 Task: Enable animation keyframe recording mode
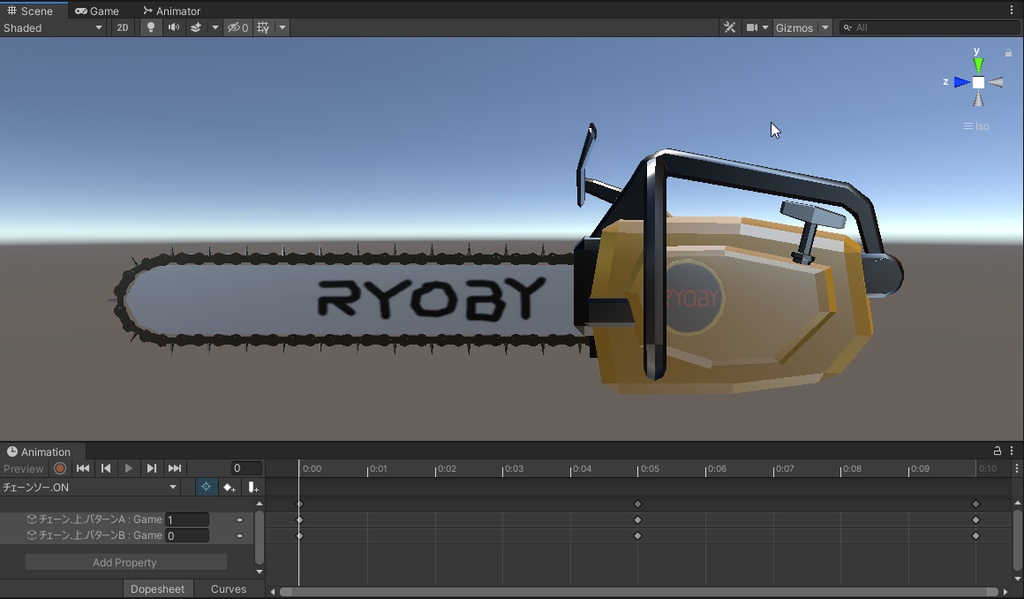[x=60, y=468]
